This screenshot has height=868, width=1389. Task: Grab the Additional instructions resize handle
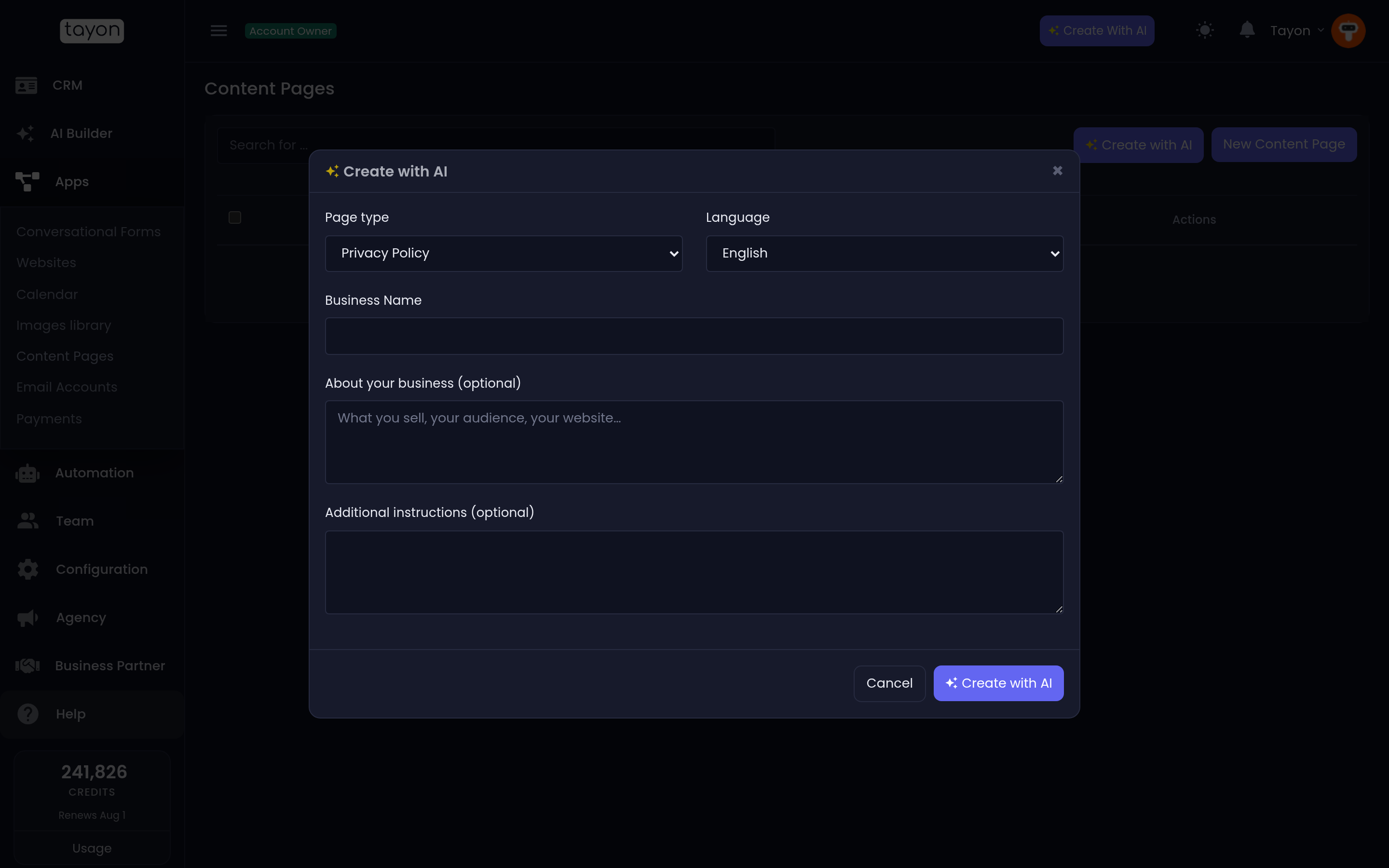point(1059,609)
